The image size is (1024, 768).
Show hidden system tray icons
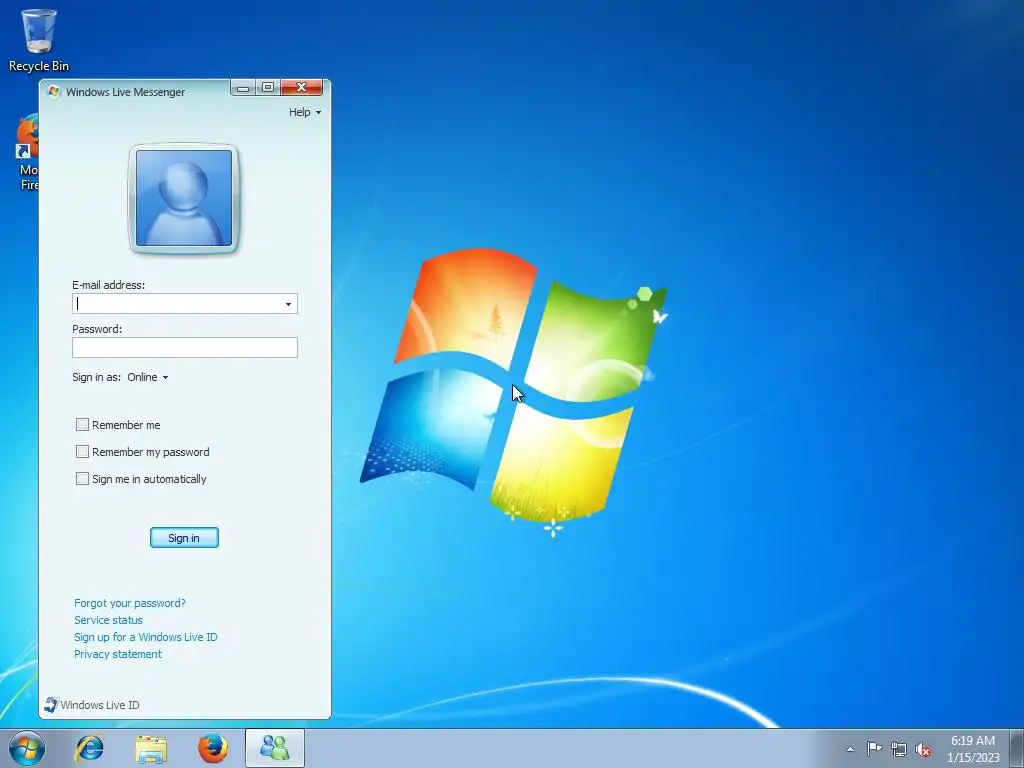tap(850, 749)
